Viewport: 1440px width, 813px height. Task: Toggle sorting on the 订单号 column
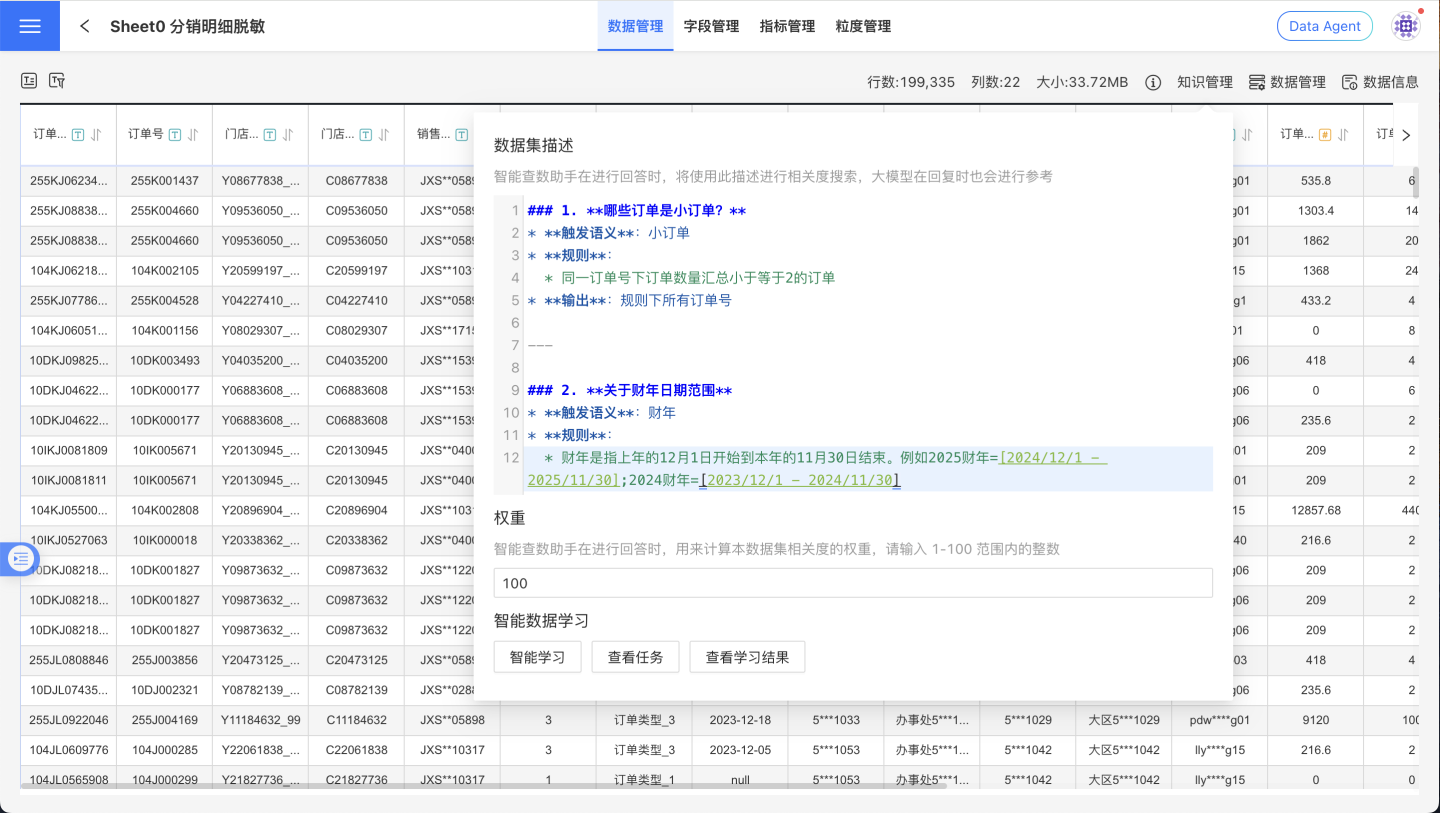click(194, 134)
